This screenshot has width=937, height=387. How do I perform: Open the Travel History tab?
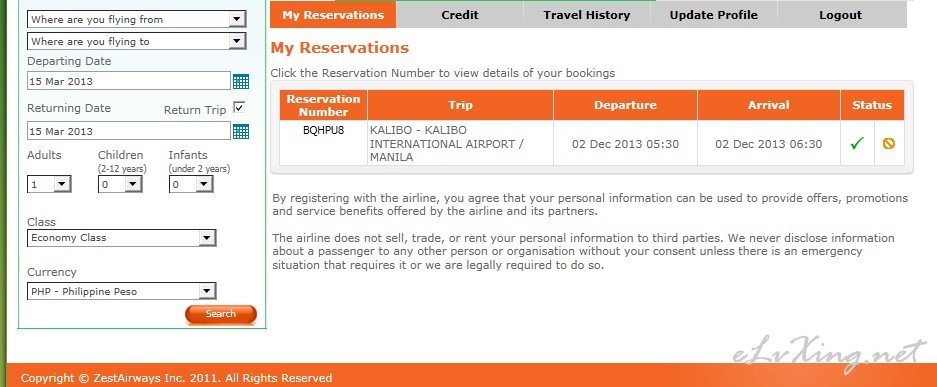coord(586,15)
